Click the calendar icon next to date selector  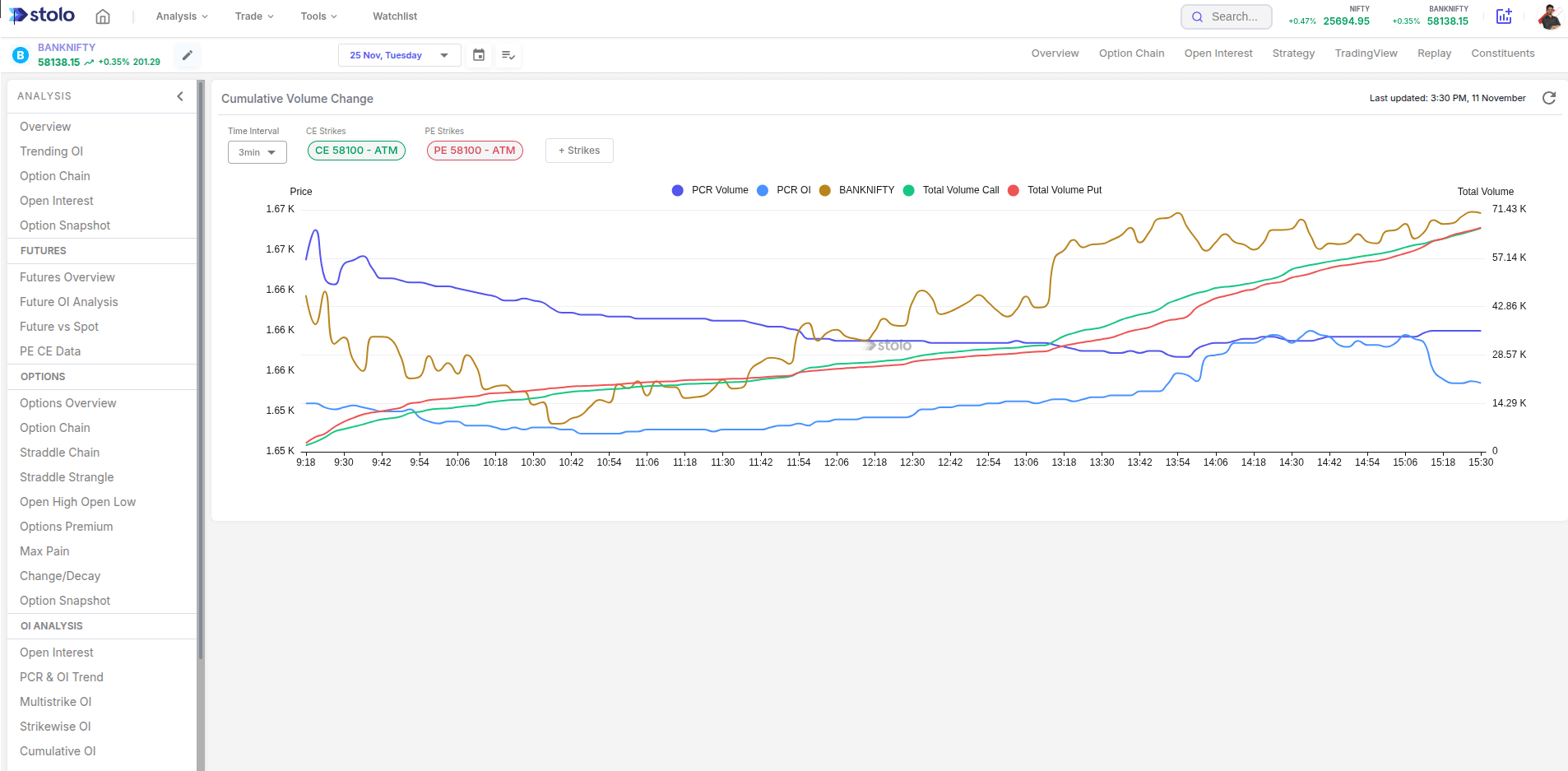(478, 54)
